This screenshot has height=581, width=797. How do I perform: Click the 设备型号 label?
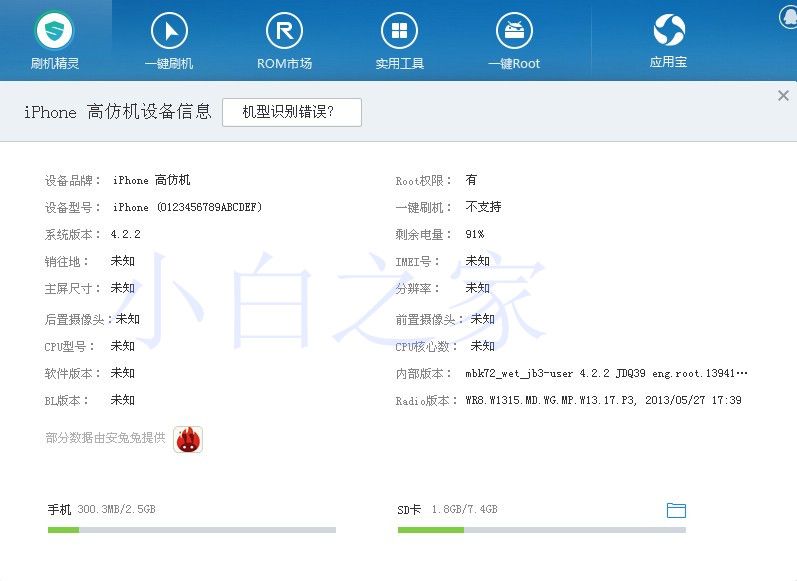[72, 207]
